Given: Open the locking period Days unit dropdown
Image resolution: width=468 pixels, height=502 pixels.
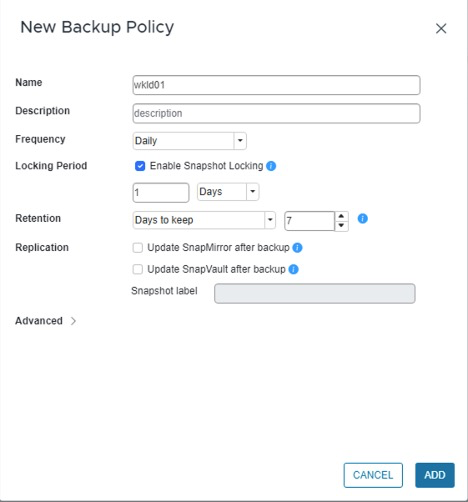Looking at the screenshot, I should pos(228,192).
